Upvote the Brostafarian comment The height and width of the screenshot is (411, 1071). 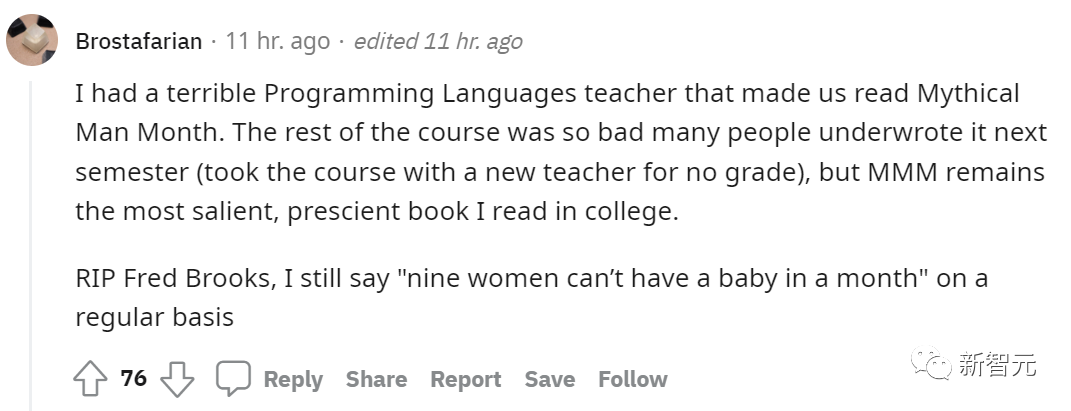pos(91,379)
